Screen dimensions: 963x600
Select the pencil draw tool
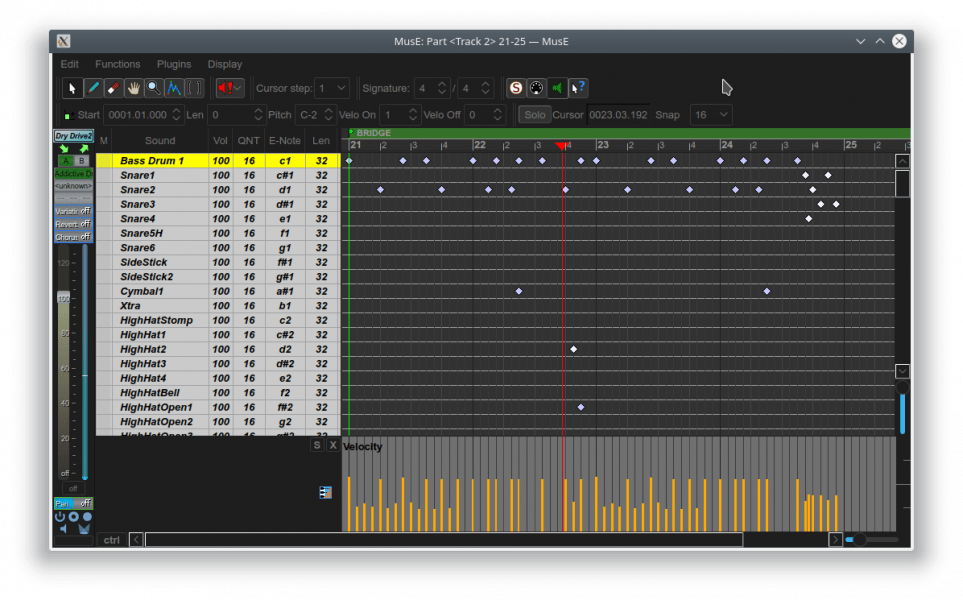[x=93, y=88]
